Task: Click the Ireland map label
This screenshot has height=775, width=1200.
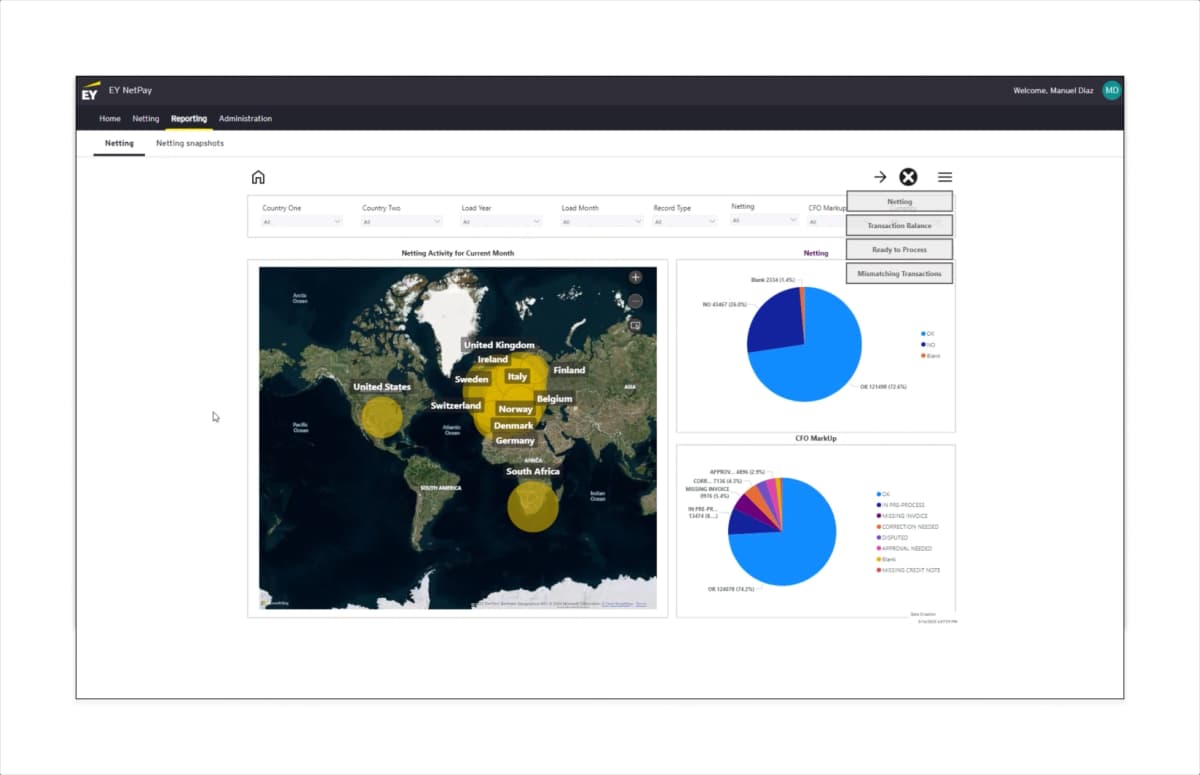Action: click(493, 359)
